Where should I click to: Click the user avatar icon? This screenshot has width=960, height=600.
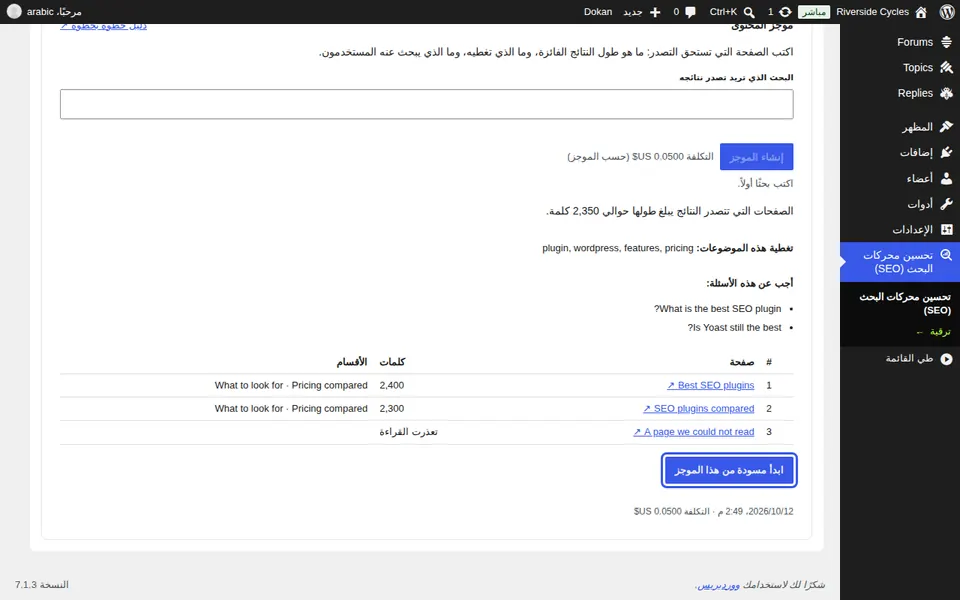click(x=14, y=12)
